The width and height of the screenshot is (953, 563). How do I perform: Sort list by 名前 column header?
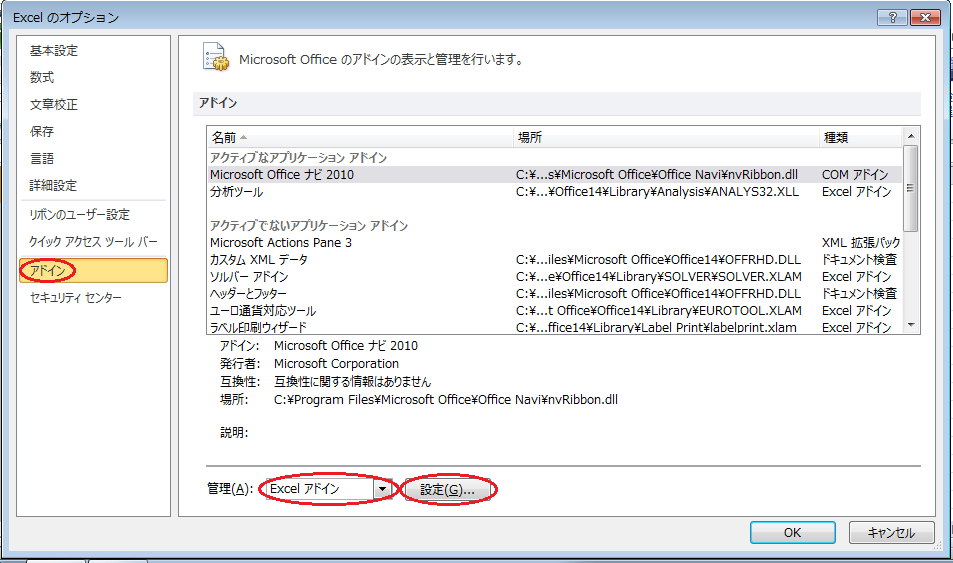[x=360, y=137]
